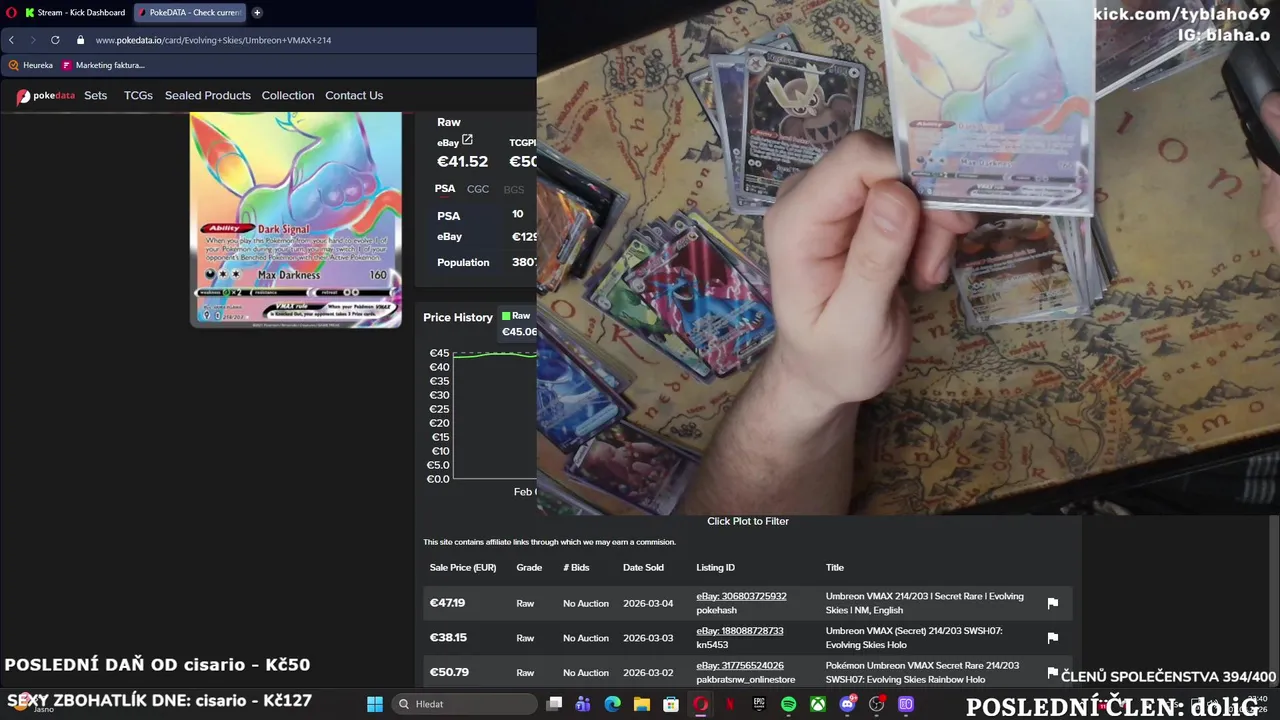Select the PSA grading tab
1280x720 pixels.
click(445, 188)
